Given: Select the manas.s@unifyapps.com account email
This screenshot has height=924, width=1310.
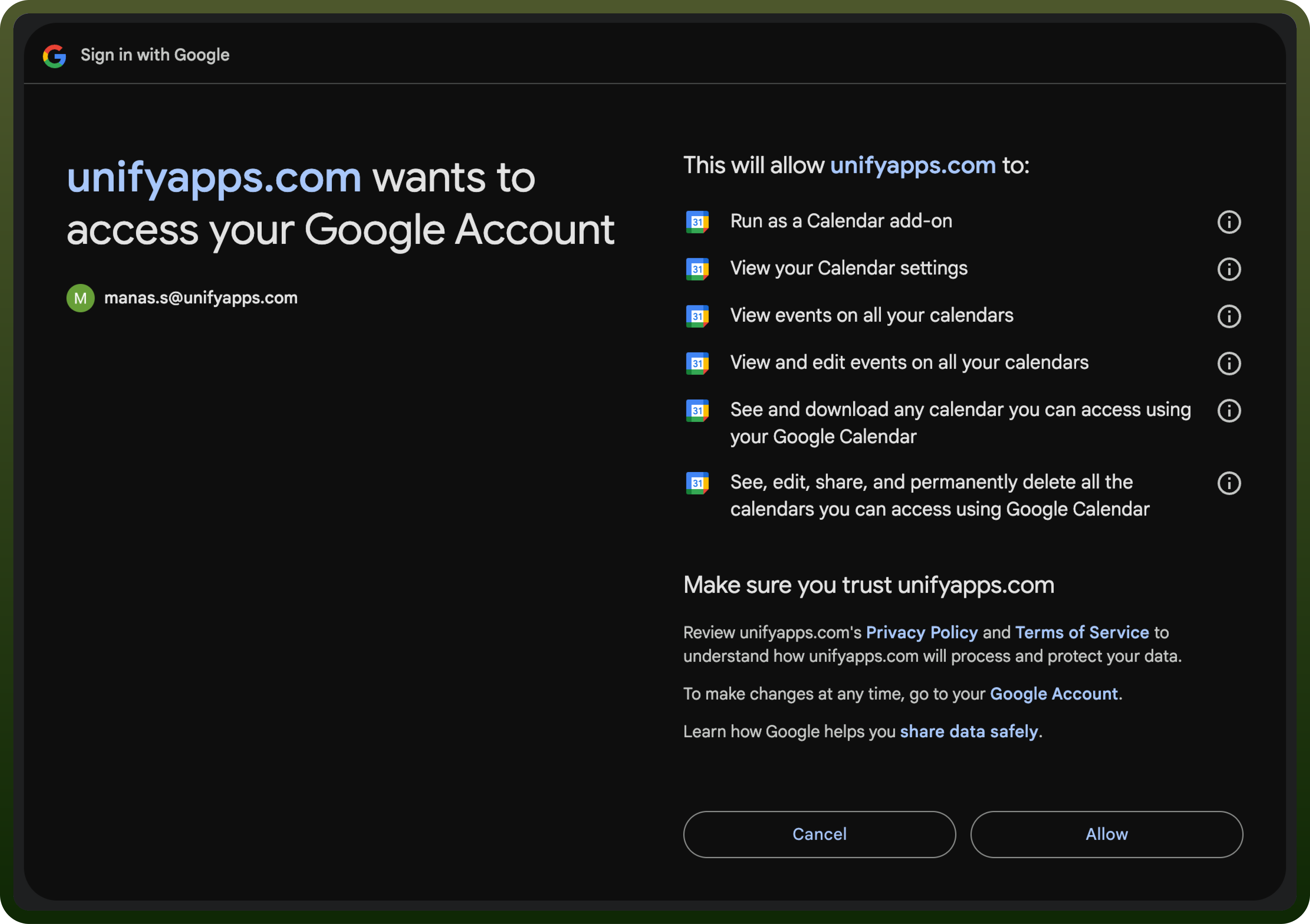Looking at the screenshot, I should (x=201, y=298).
